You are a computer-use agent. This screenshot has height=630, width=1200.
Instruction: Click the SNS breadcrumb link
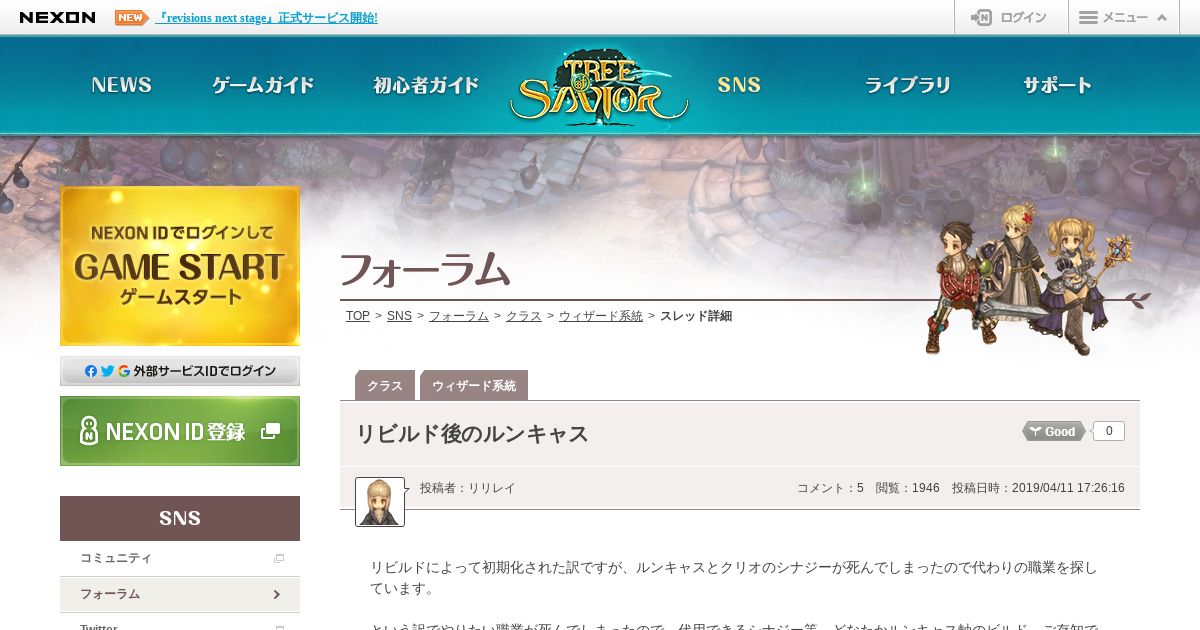click(399, 316)
